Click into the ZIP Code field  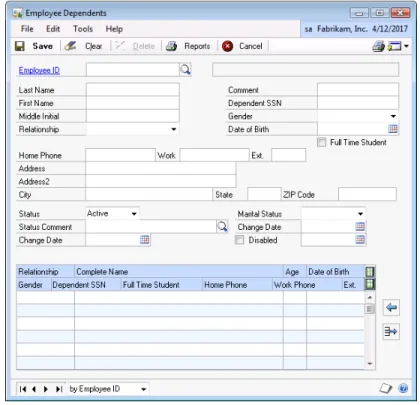click(367, 194)
